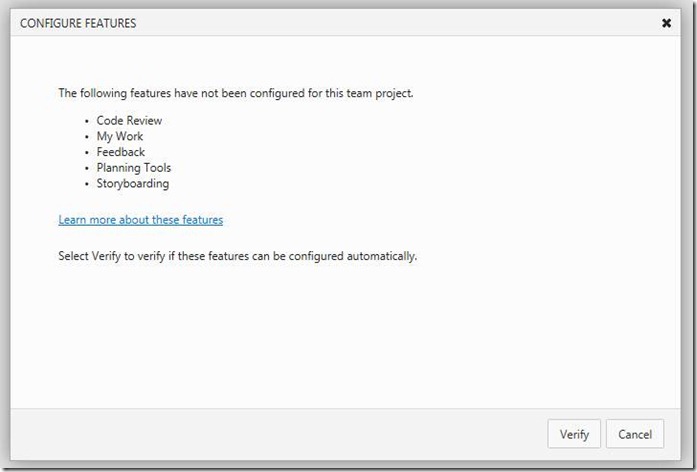Click the CONFIGURE FEATURES dialog title

click(78, 23)
